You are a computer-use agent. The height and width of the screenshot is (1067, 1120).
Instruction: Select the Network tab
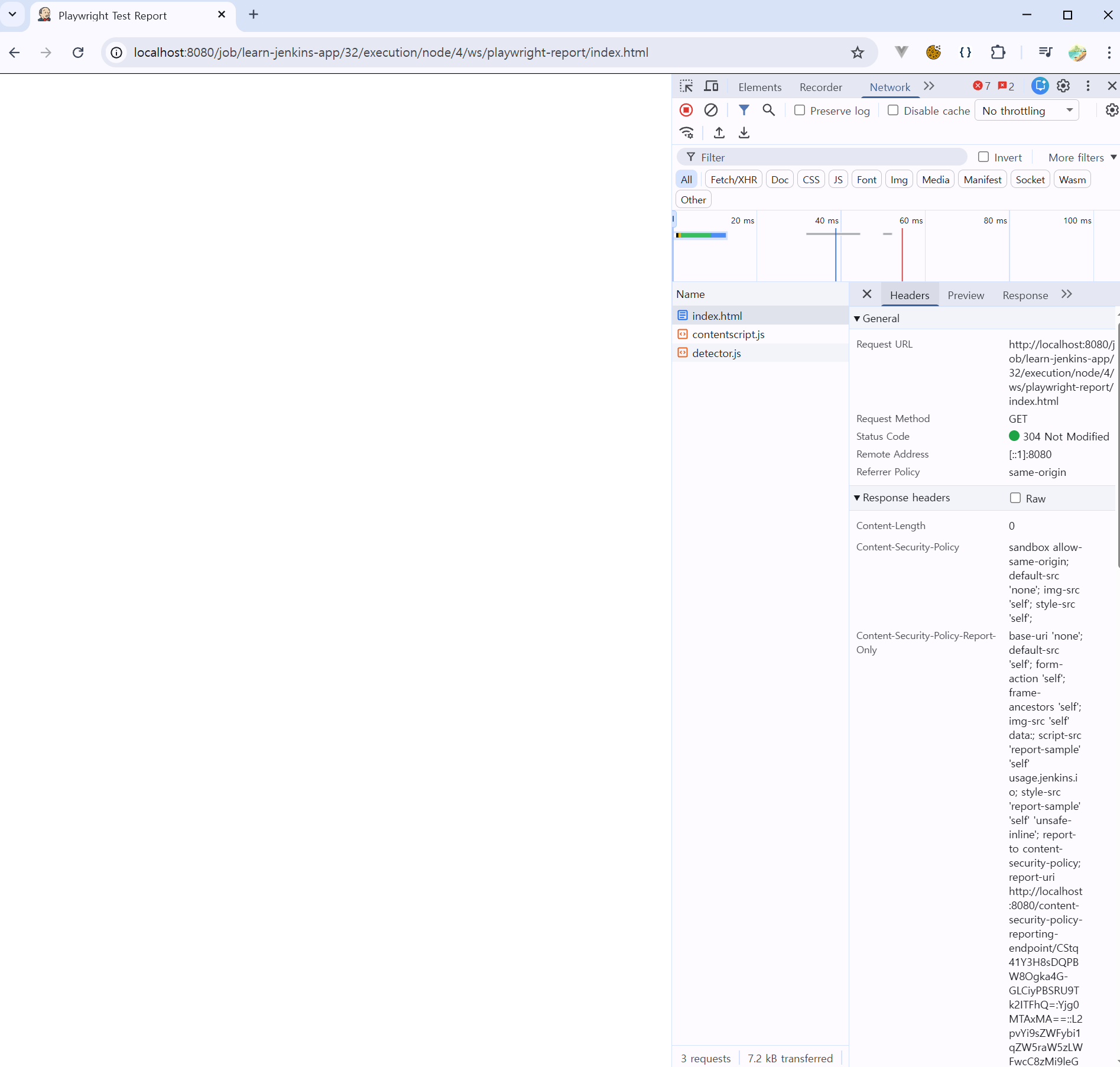pos(889,87)
